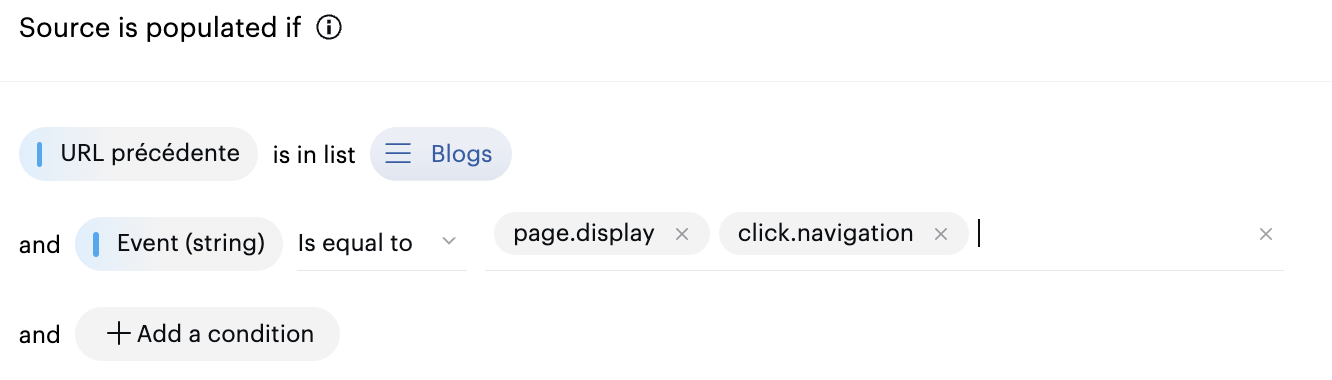Image resolution: width=1332 pixels, height=380 pixels.
Task: Open the Blogs list selector
Action: [x=441, y=154]
